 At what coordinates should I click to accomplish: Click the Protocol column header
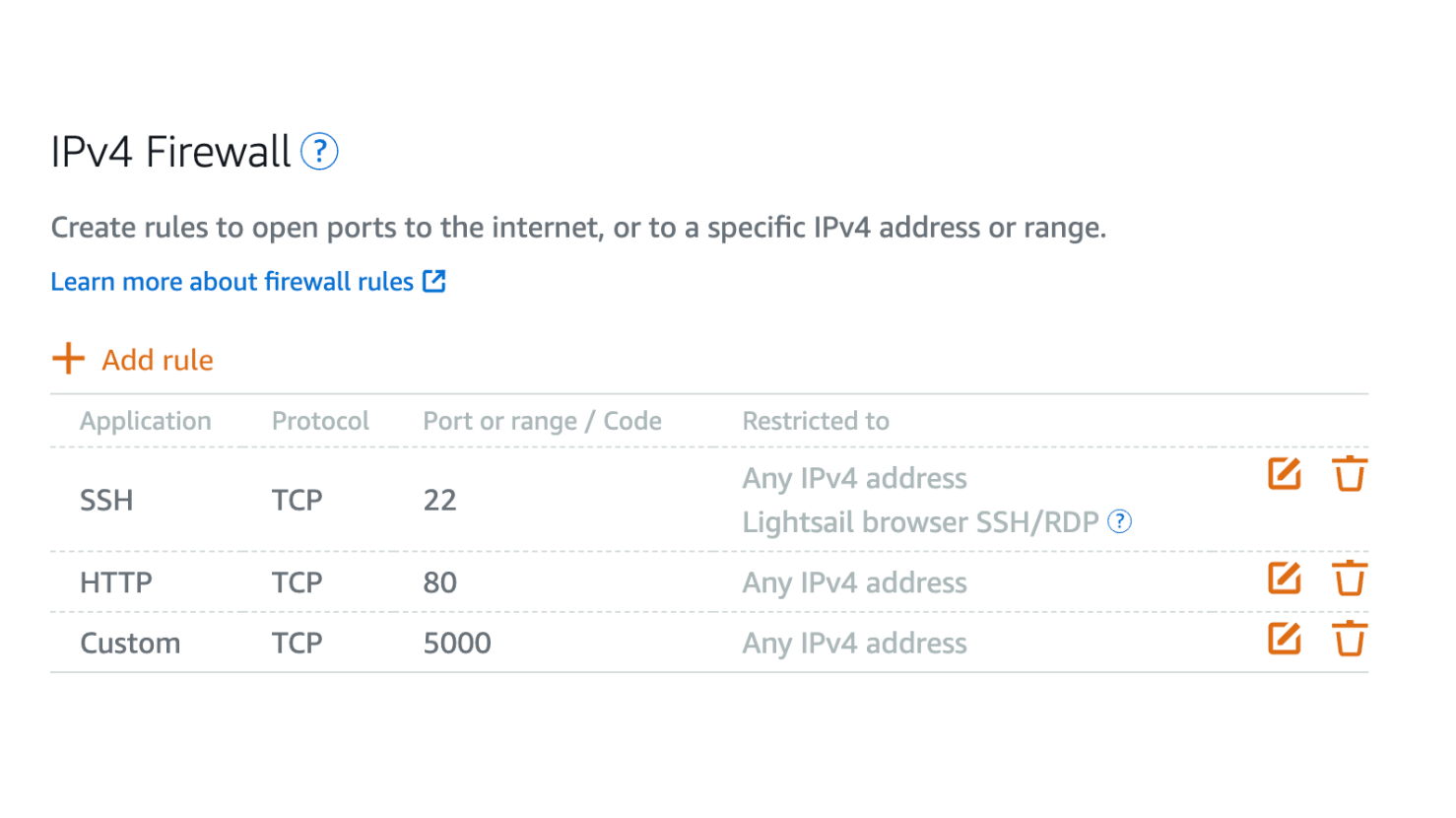coord(320,421)
